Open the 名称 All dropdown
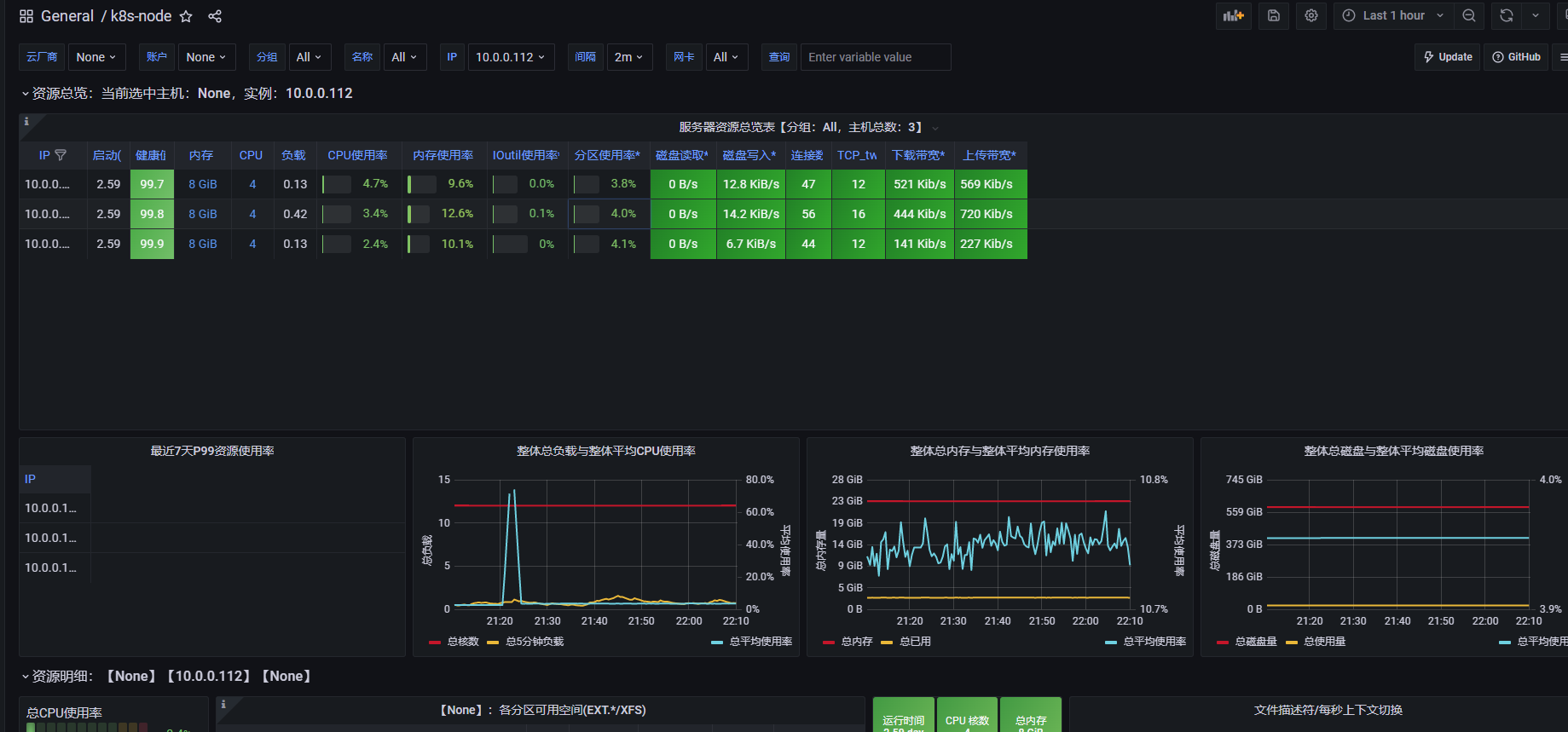Screen dimensions: 1568x732 coord(404,57)
